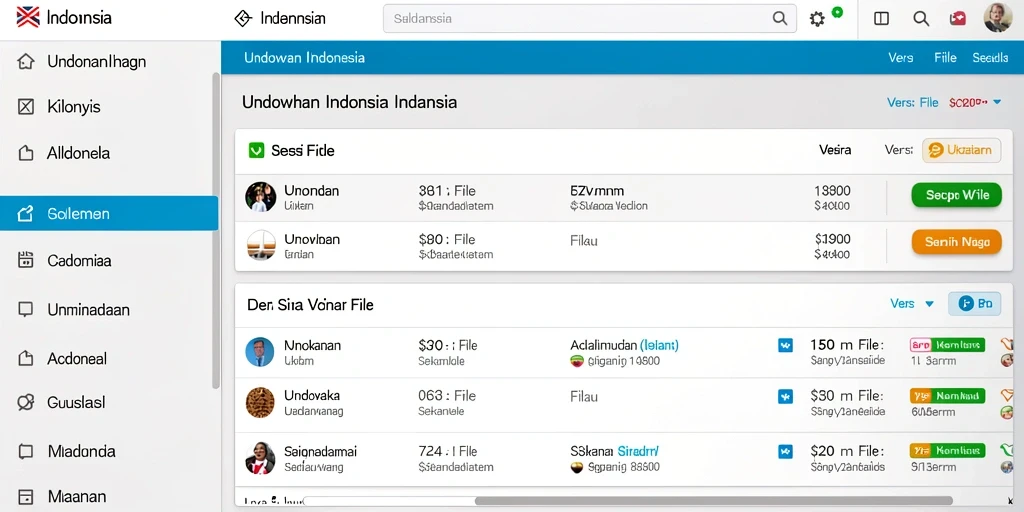Click the icon beside Acdoneal

pyautogui.click(x=25, y=358)
